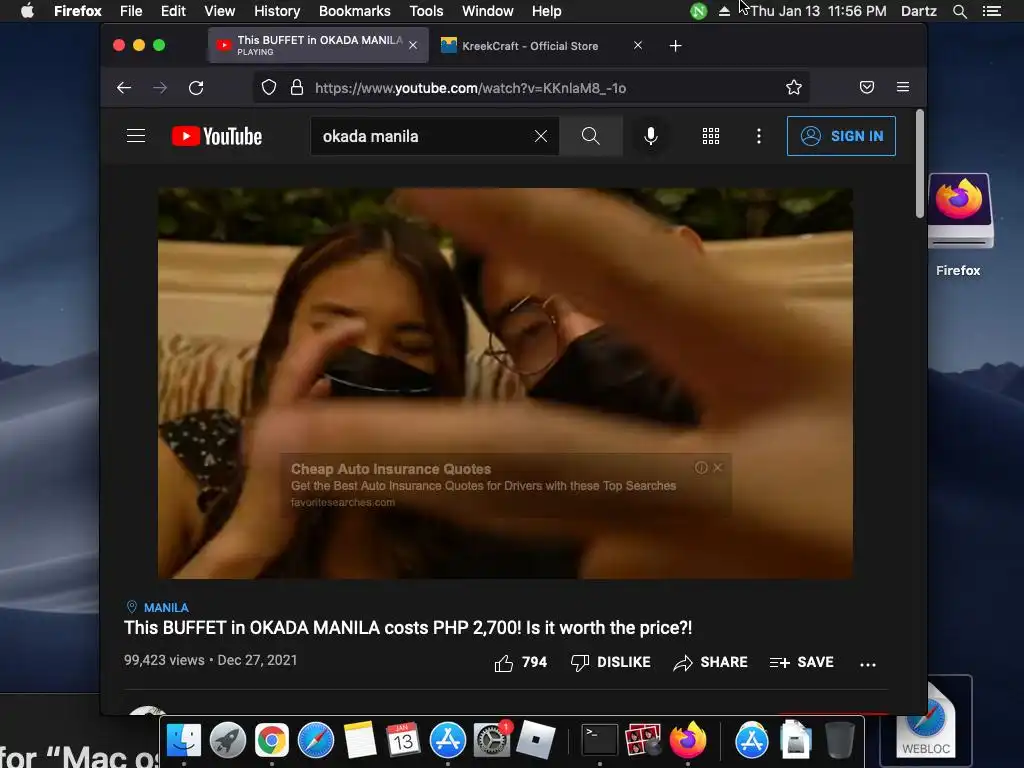Click the MANILA location link
This screenshot has width=1024, height=768.
pyautogui.click(x=166, y=608)
